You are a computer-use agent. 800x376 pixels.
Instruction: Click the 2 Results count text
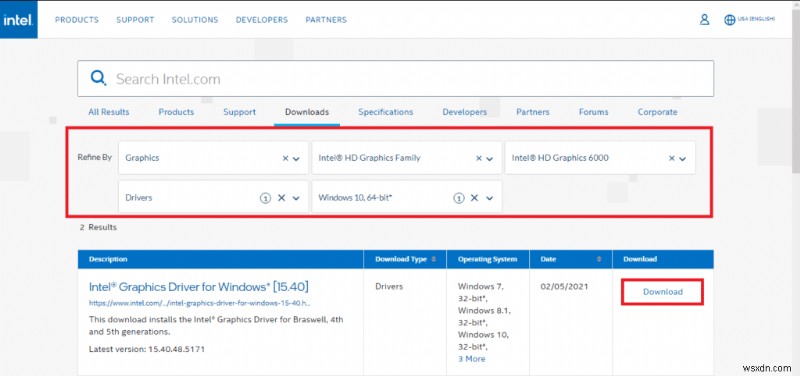click(x=98, y=227)
